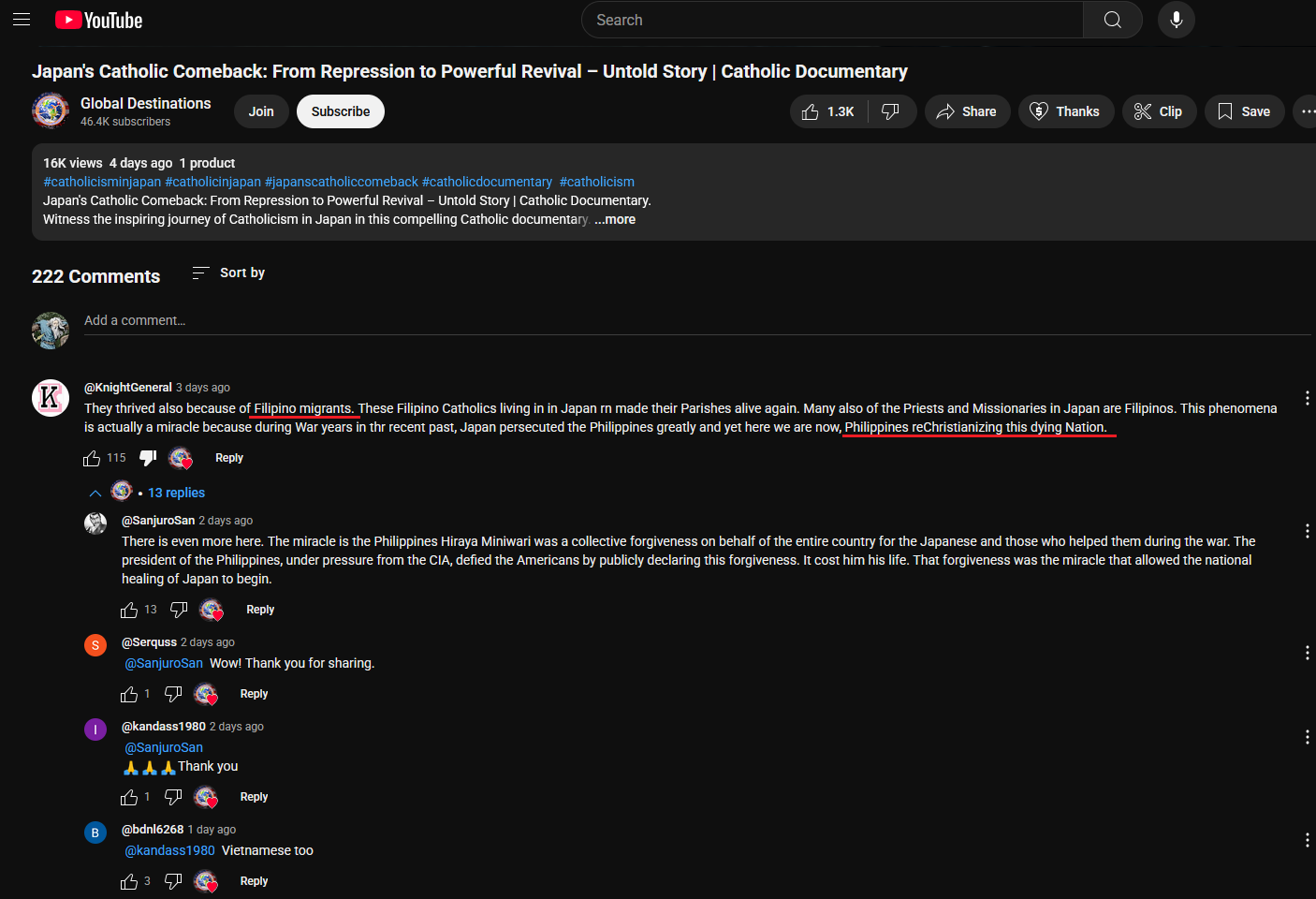Dislike @SanjuroSan's reply
This screenshot has width=1316, height=899.
[x=179, y=610]
